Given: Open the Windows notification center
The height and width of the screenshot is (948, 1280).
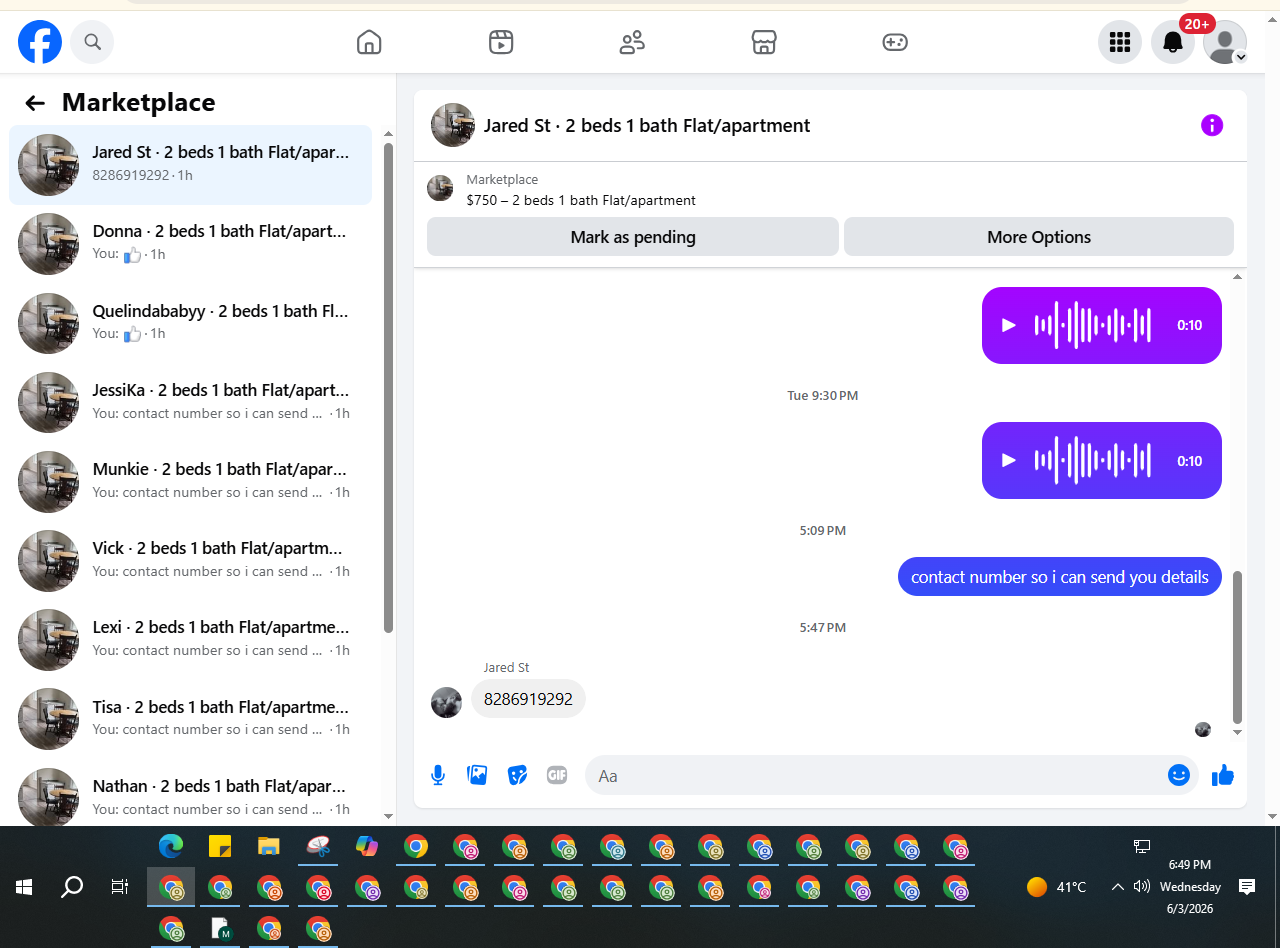Looking at the screenshot, I should coord(1247,887).
